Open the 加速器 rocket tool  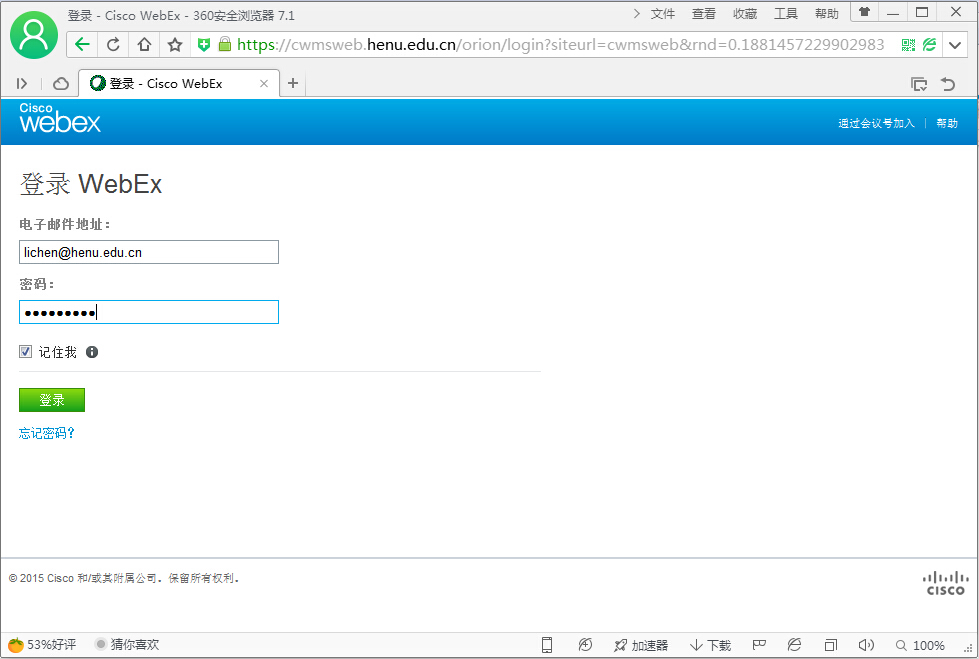click(x=641, y=645)
